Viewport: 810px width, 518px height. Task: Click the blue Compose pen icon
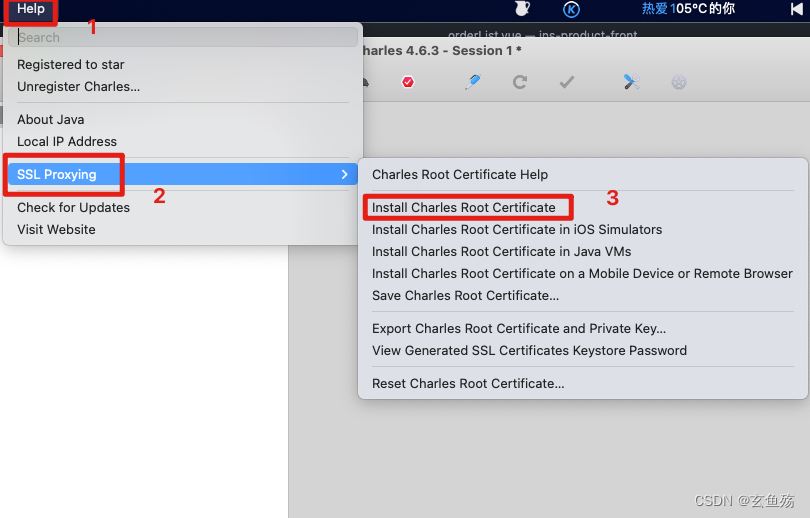coord(472,82)
